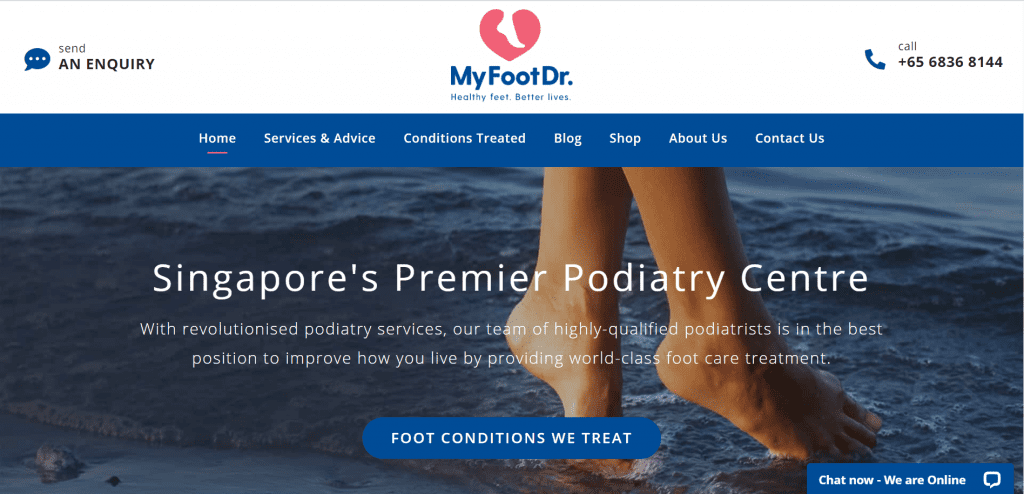Open the Services & Advice menu
This screenshot has width=1024, height=494.
319,139
